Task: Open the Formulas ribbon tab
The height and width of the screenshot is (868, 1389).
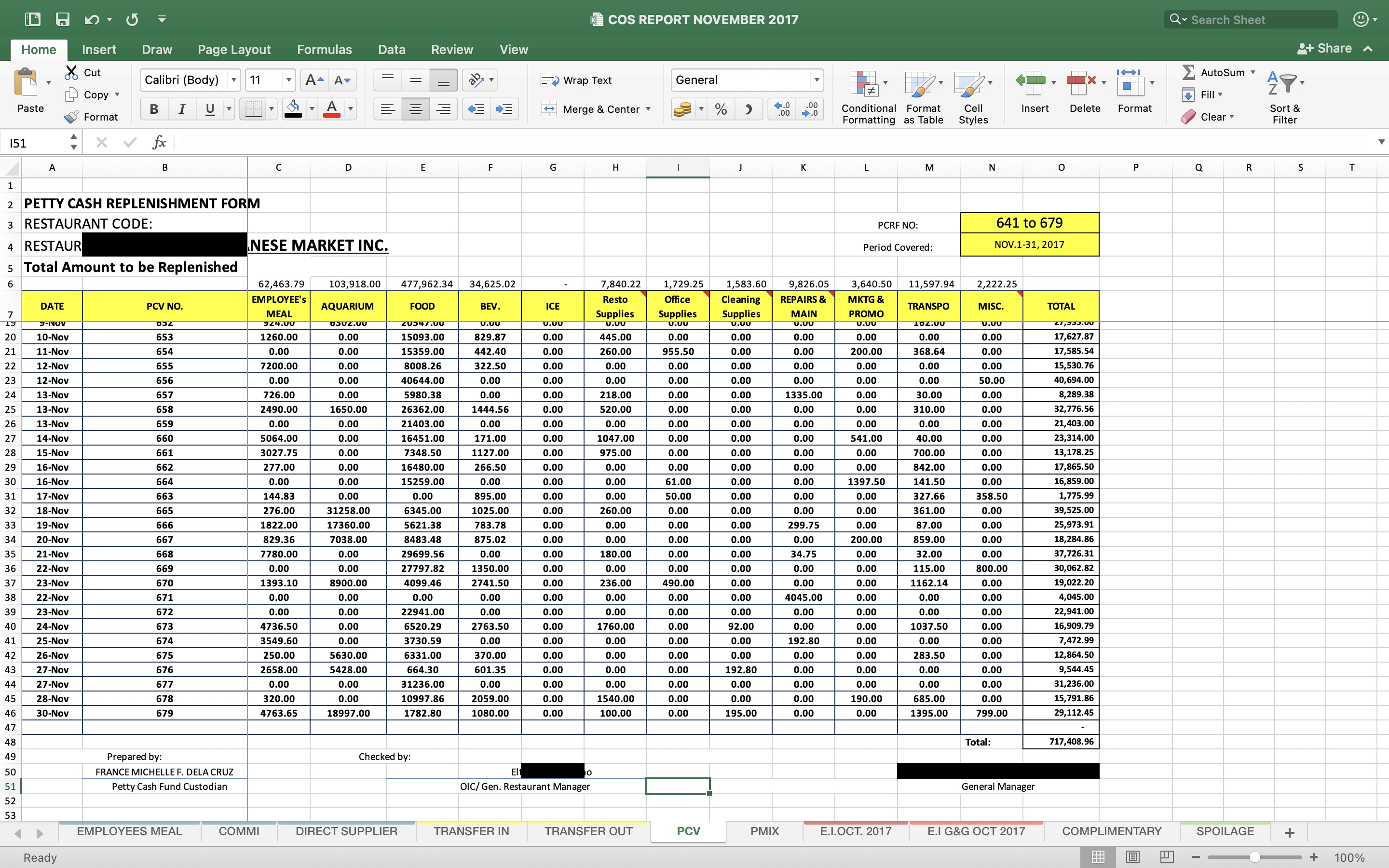Action: 324,49
